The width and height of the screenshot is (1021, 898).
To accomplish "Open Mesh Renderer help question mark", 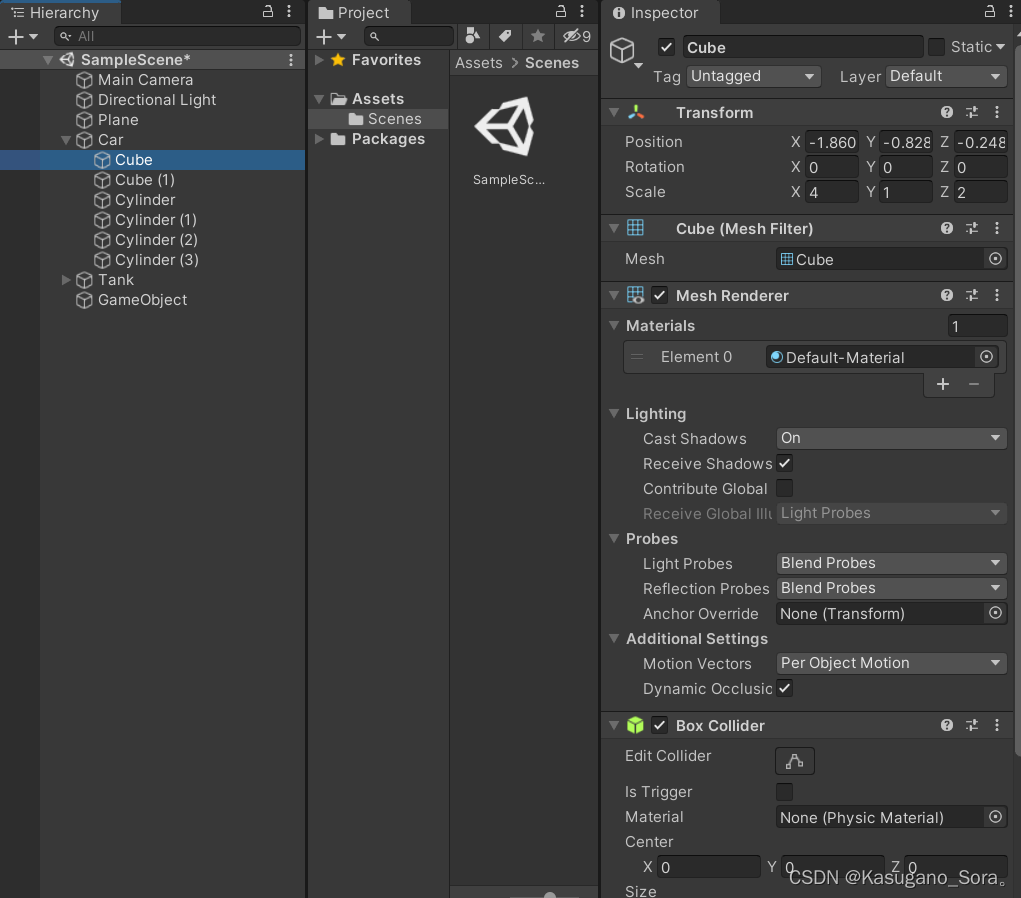I will 946,295.
